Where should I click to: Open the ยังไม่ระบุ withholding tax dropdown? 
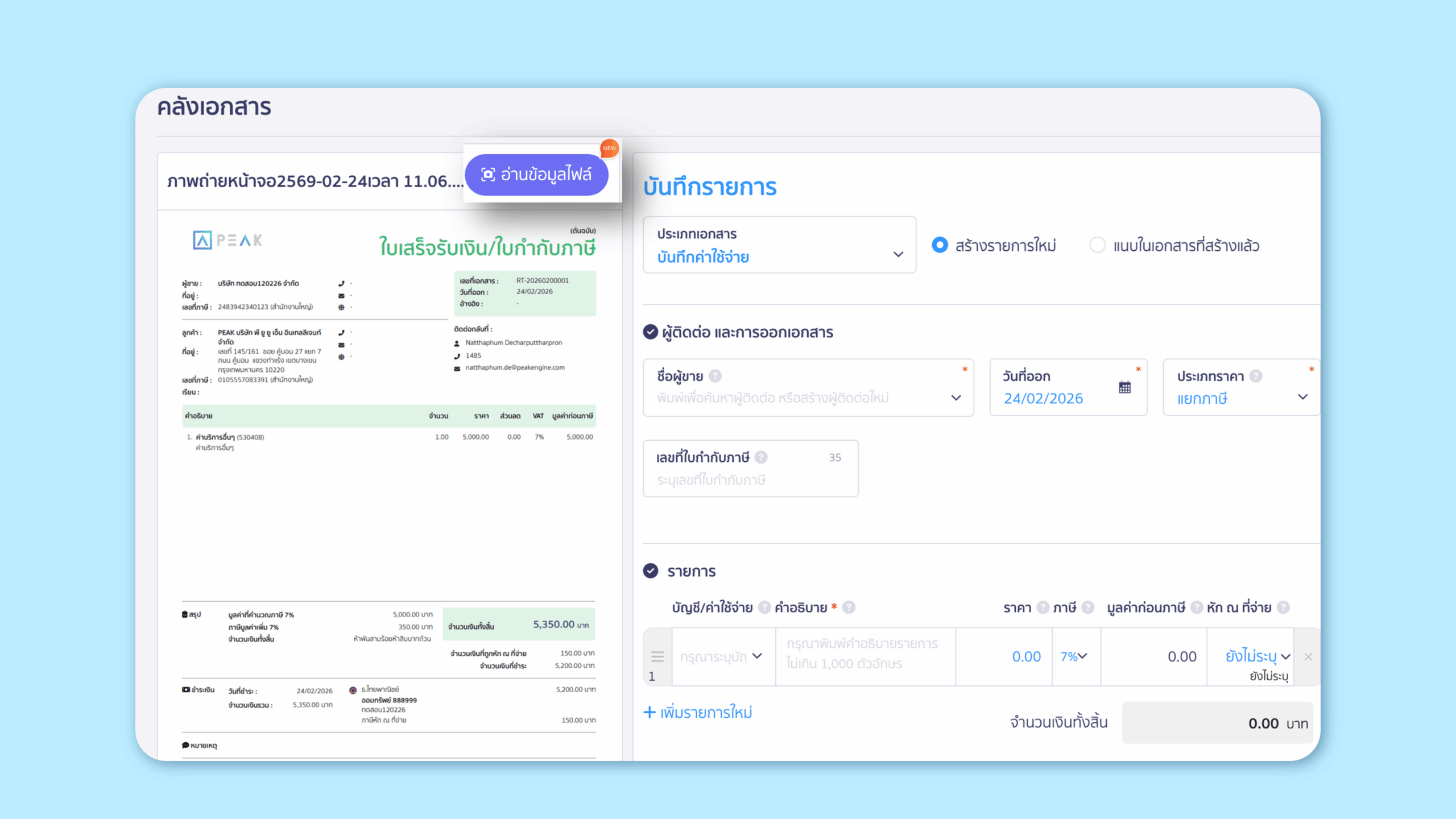pos(1258,656)
